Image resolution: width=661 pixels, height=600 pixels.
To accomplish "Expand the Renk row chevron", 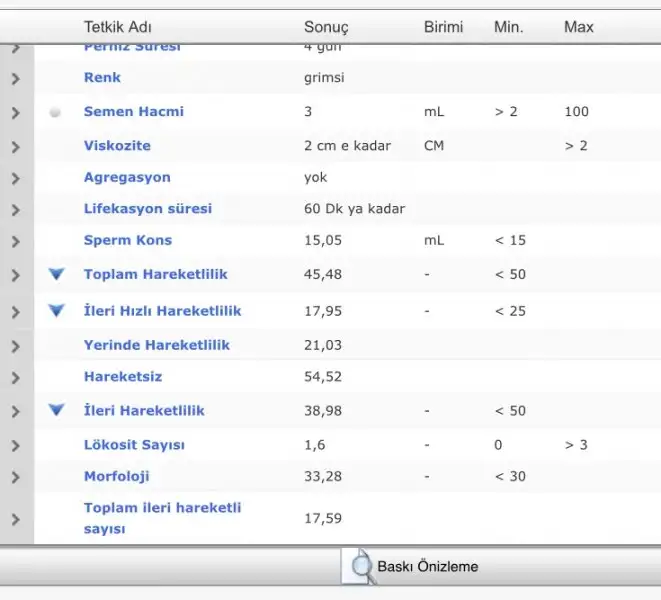I will [x=15, y=78].
